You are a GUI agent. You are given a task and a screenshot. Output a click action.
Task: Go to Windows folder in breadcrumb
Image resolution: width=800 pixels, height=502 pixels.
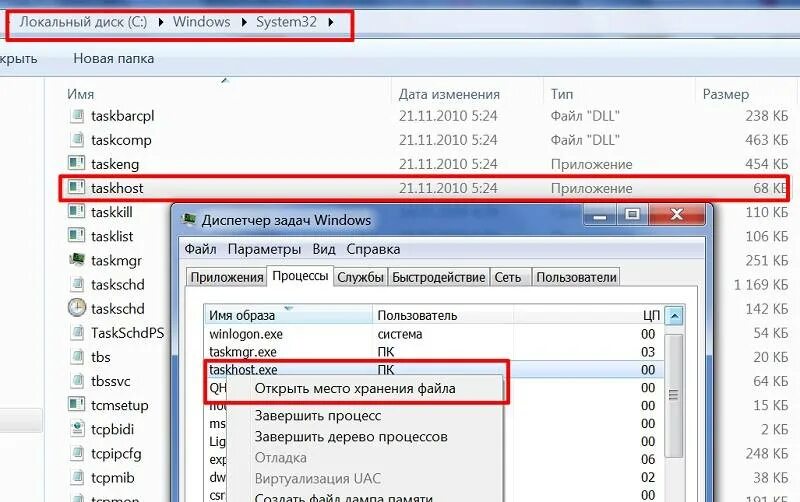(x=202, y=22)
